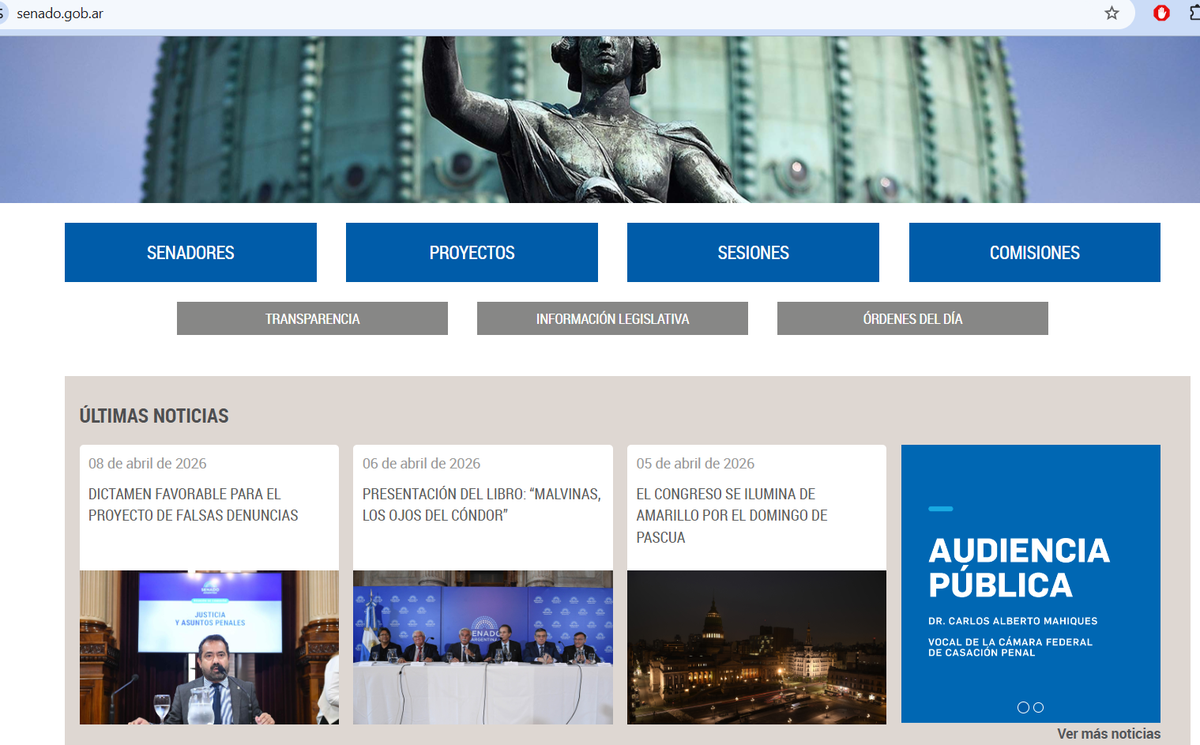Click the night-time Congreso building photo
Viewport: 1200px width, 745px height.
tap(756, 647)
